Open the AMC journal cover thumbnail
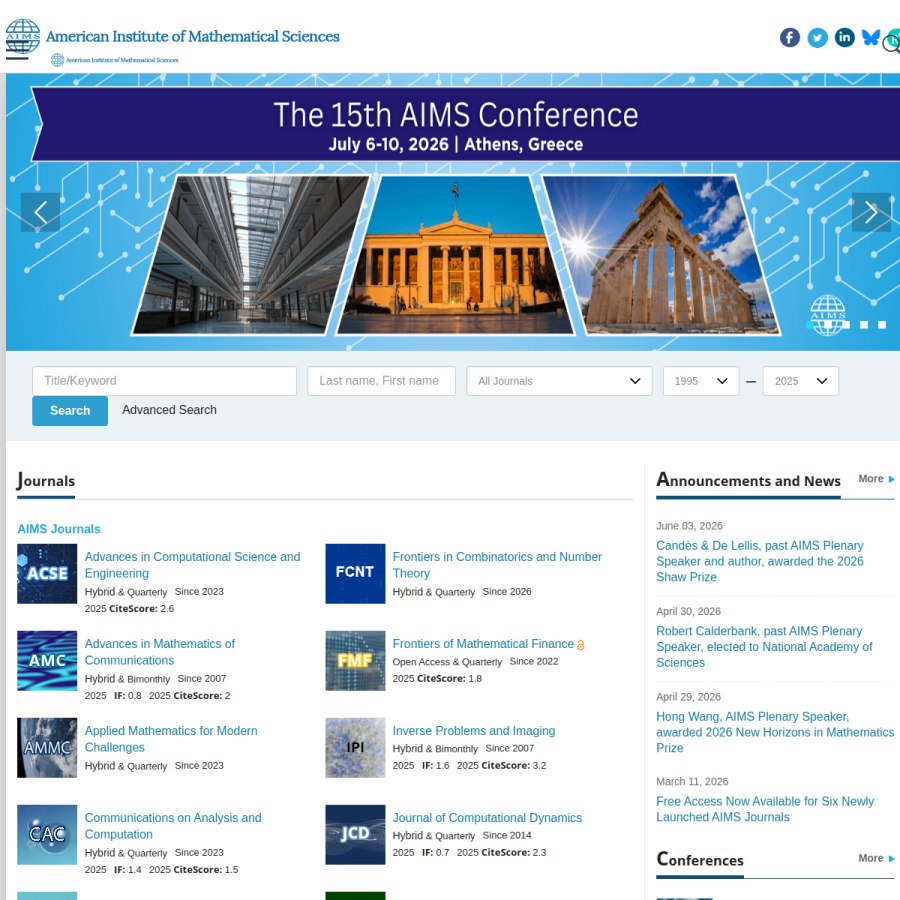Viewport: 900px width, 900px height. click(x=47, y=661)
